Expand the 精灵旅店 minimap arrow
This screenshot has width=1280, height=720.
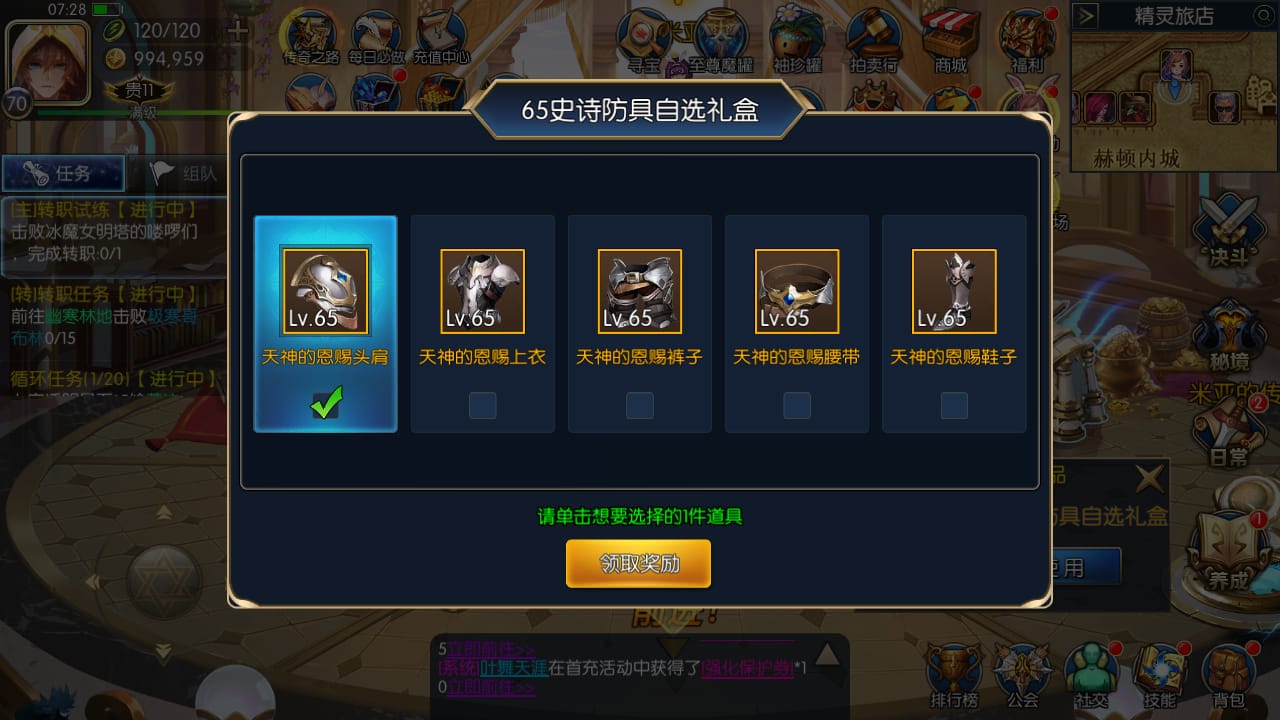point(1087,15)
